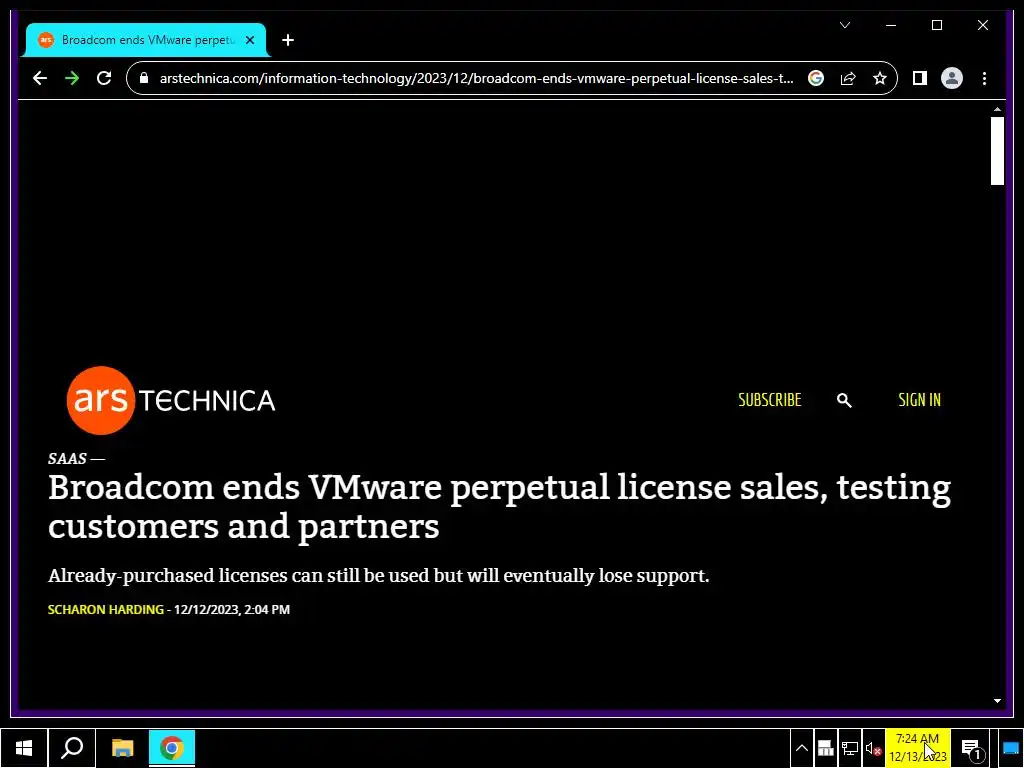The width and height of the screenshot is (1024, 768).
Task: Open the Windows Start menu
Action: coord(24,748)
